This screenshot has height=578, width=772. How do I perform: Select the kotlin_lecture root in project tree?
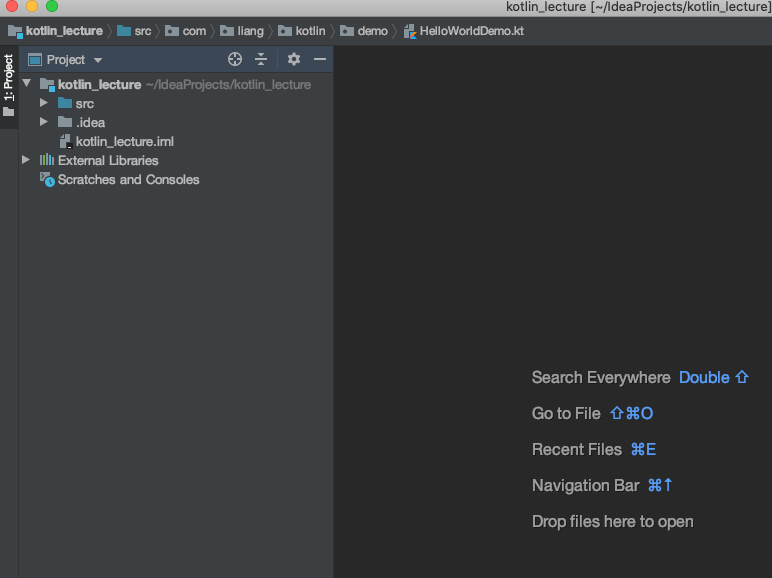99,85
